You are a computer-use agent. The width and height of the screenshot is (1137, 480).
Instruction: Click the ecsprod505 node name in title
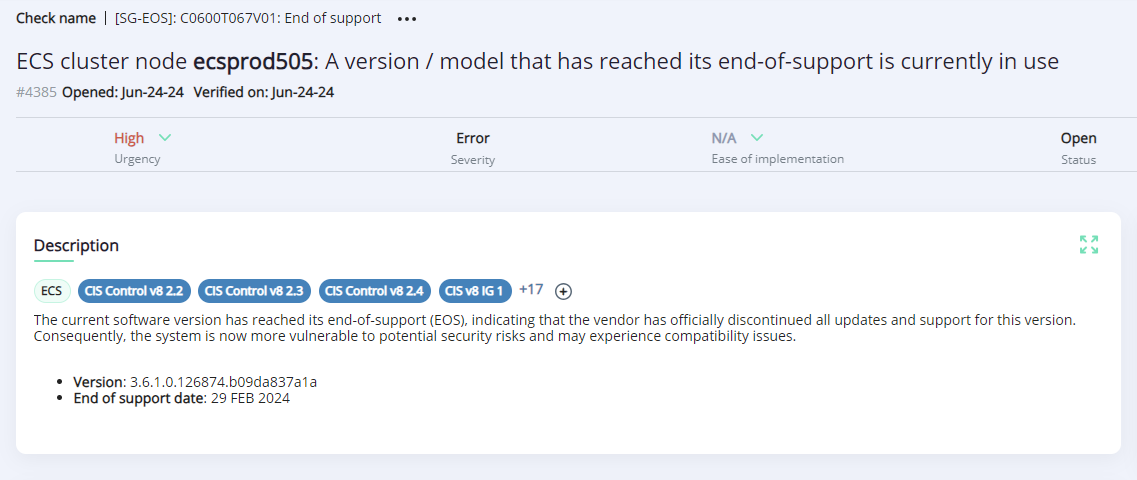click(253, 62)
